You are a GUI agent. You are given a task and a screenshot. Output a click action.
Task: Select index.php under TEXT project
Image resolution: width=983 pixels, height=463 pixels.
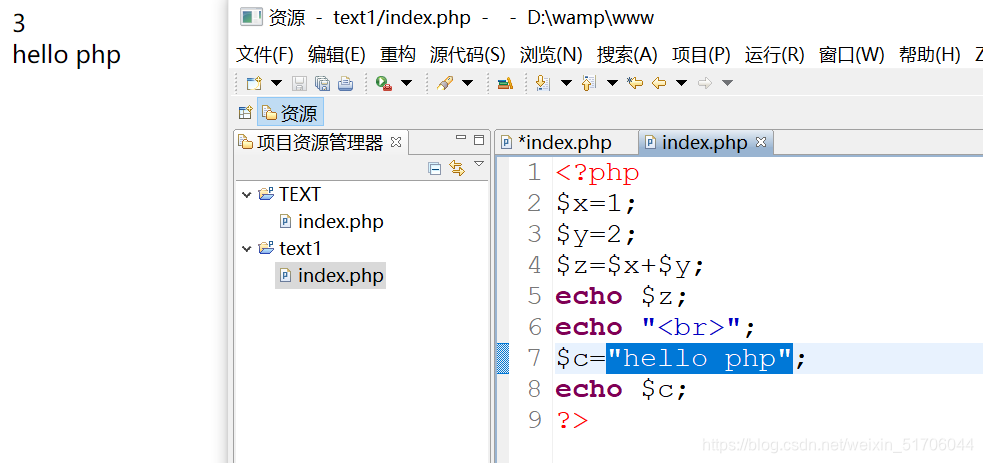pos(340,222)
